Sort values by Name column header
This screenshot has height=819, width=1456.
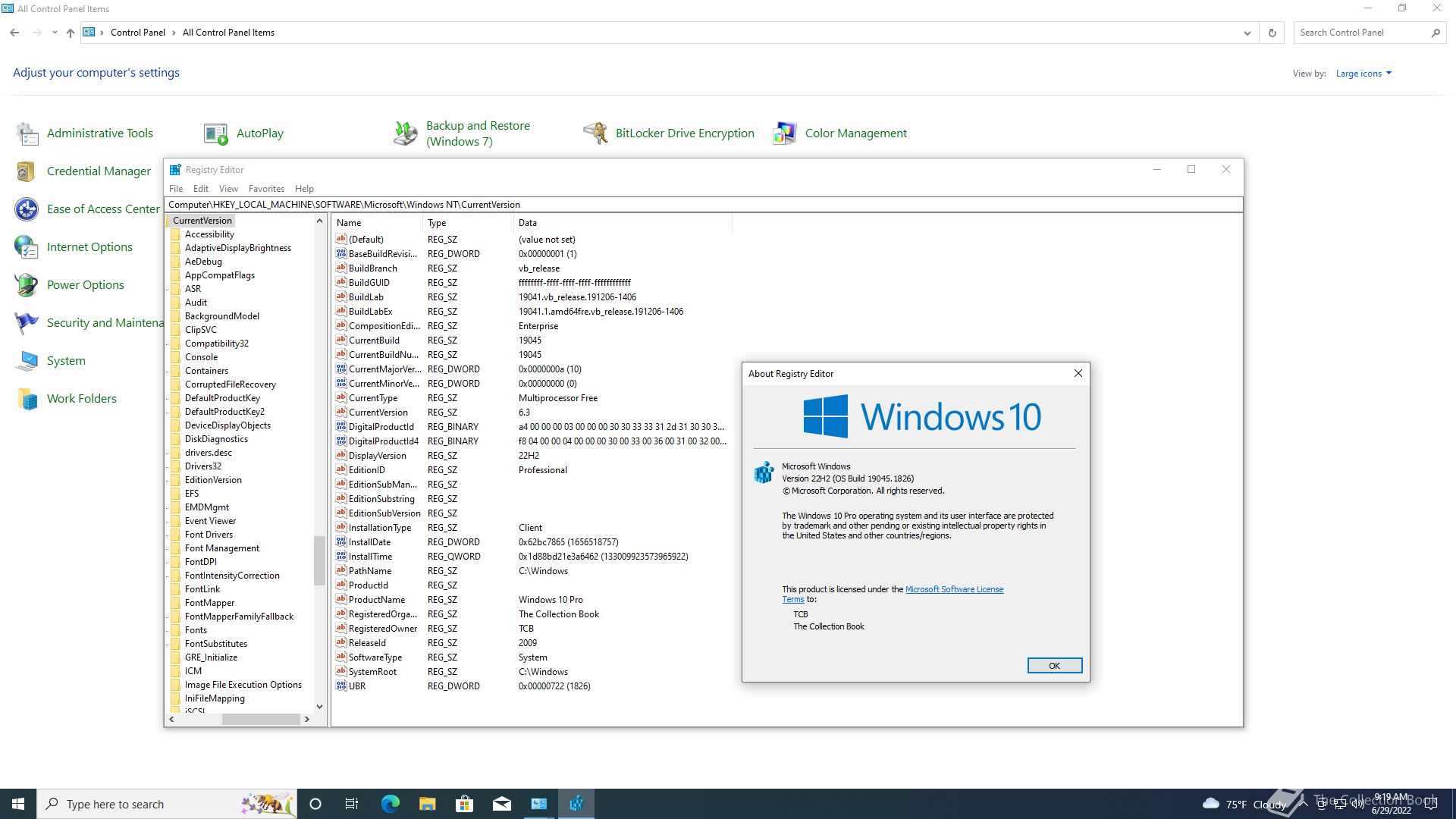pos(377,223)
